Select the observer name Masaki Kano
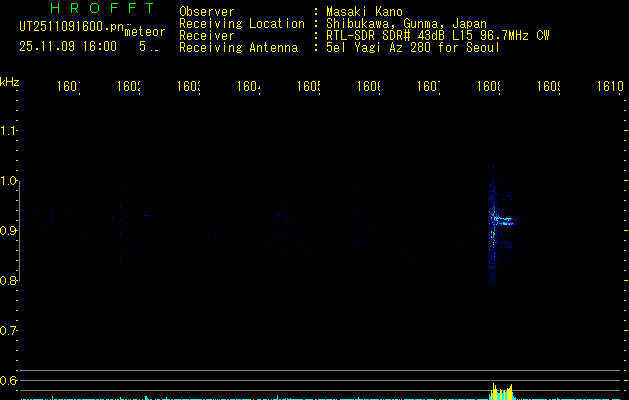Viewport: 629px width, 400px height. (x=364, y=11)
